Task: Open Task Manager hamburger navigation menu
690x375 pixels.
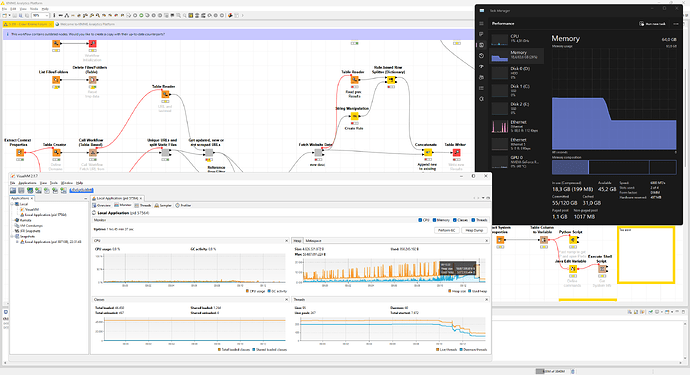Action: [x=481, y=23]
